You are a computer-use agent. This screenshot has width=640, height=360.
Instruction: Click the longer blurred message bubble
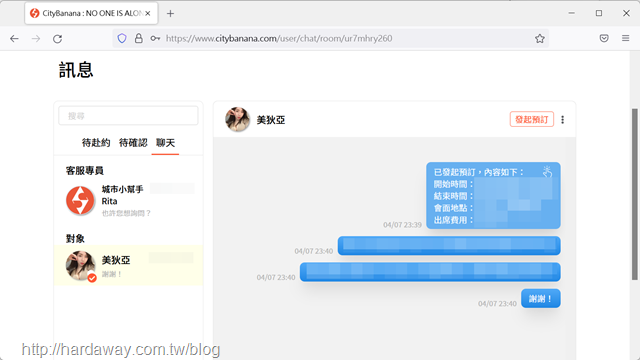430,272
